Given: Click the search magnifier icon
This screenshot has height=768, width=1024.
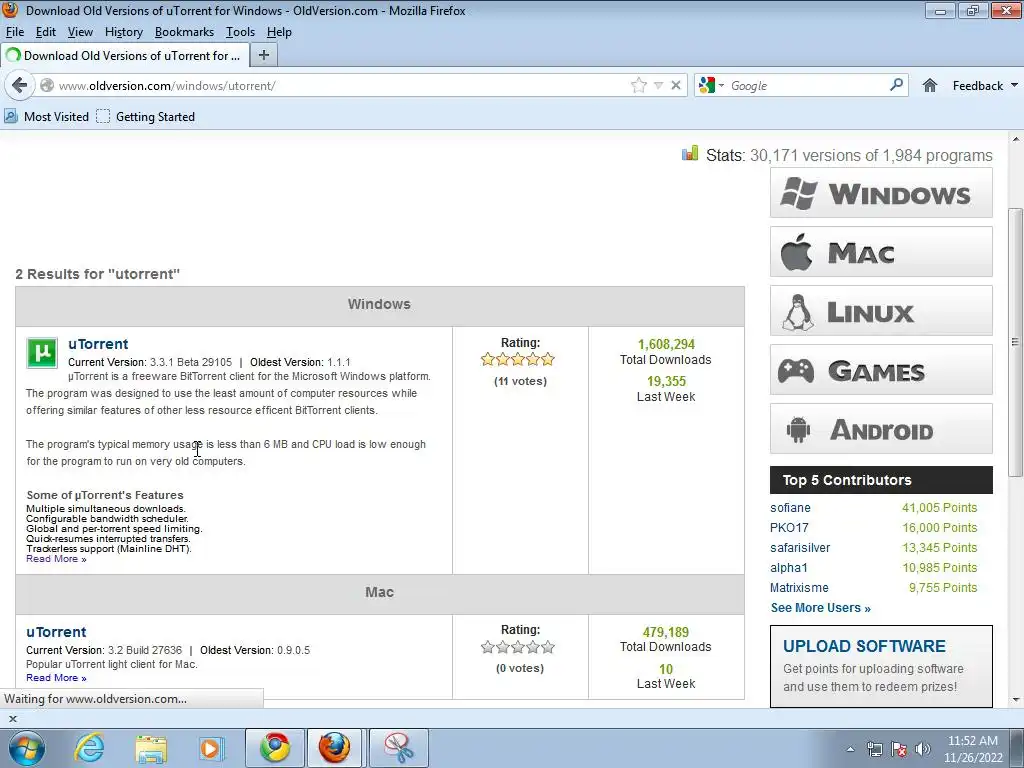Looking at the screenshot, I should tap(896, 85).
